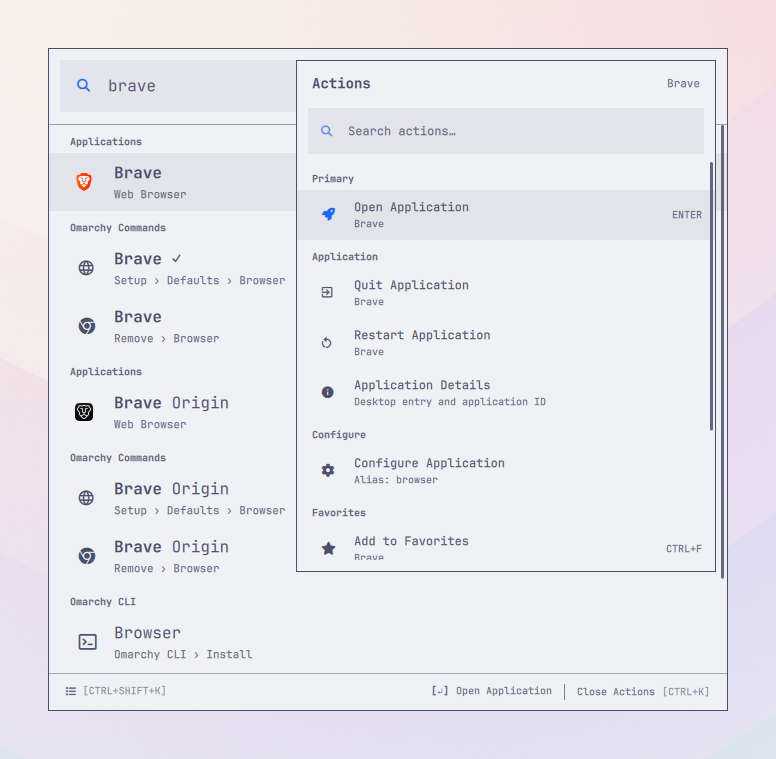776x759 pixels.
Task: Click the CTRL+F shortcut hint
Action: (x=684, y=549)
